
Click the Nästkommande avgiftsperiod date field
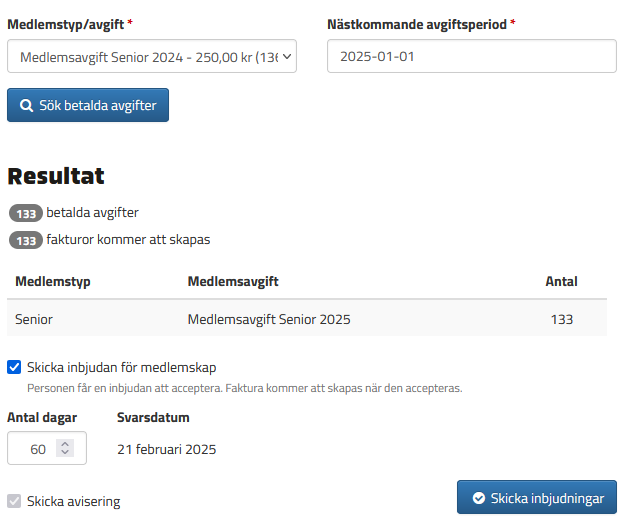tap(471, 57)
